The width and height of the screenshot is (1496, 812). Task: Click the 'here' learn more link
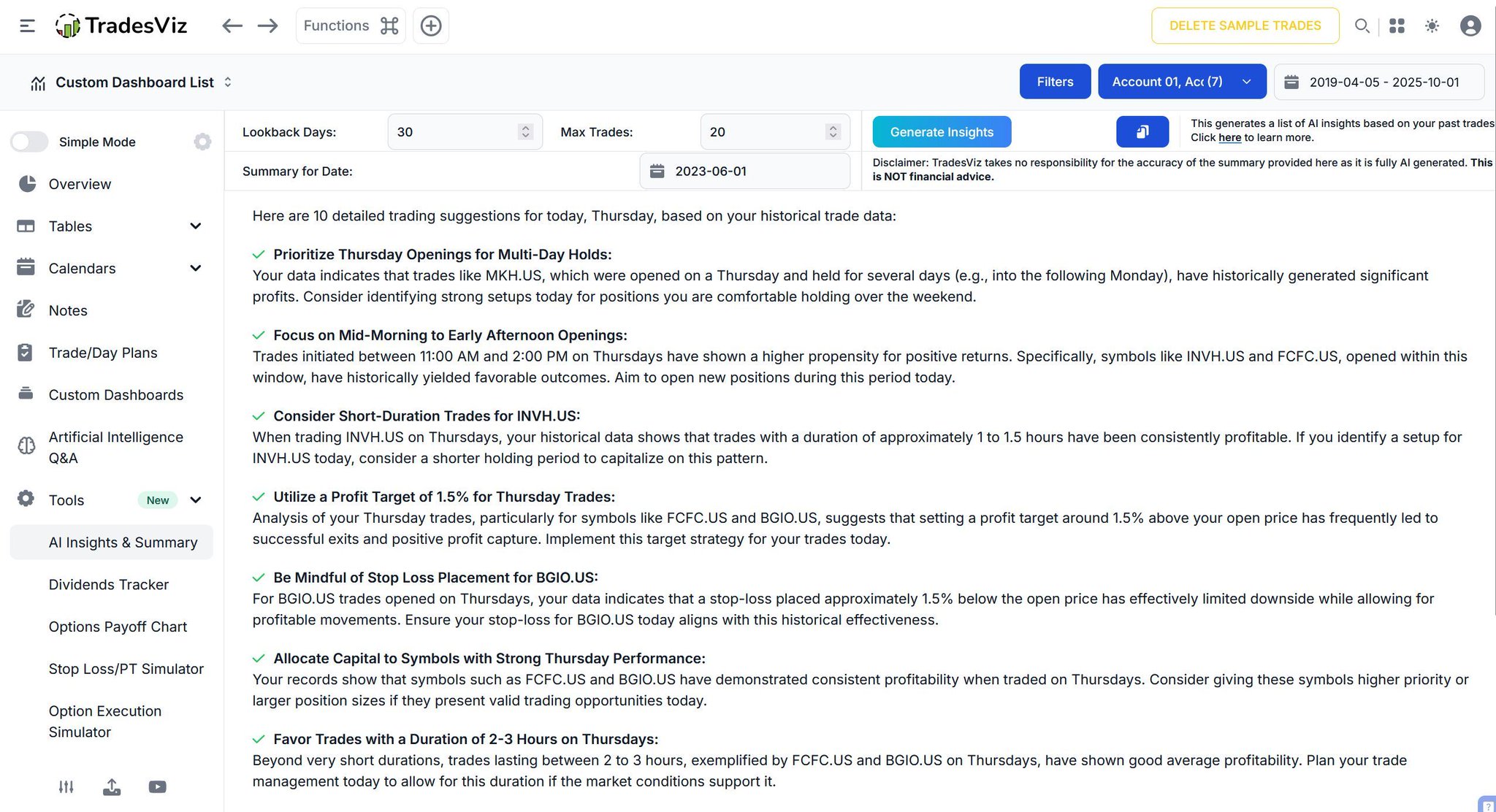pos(1229,138)
